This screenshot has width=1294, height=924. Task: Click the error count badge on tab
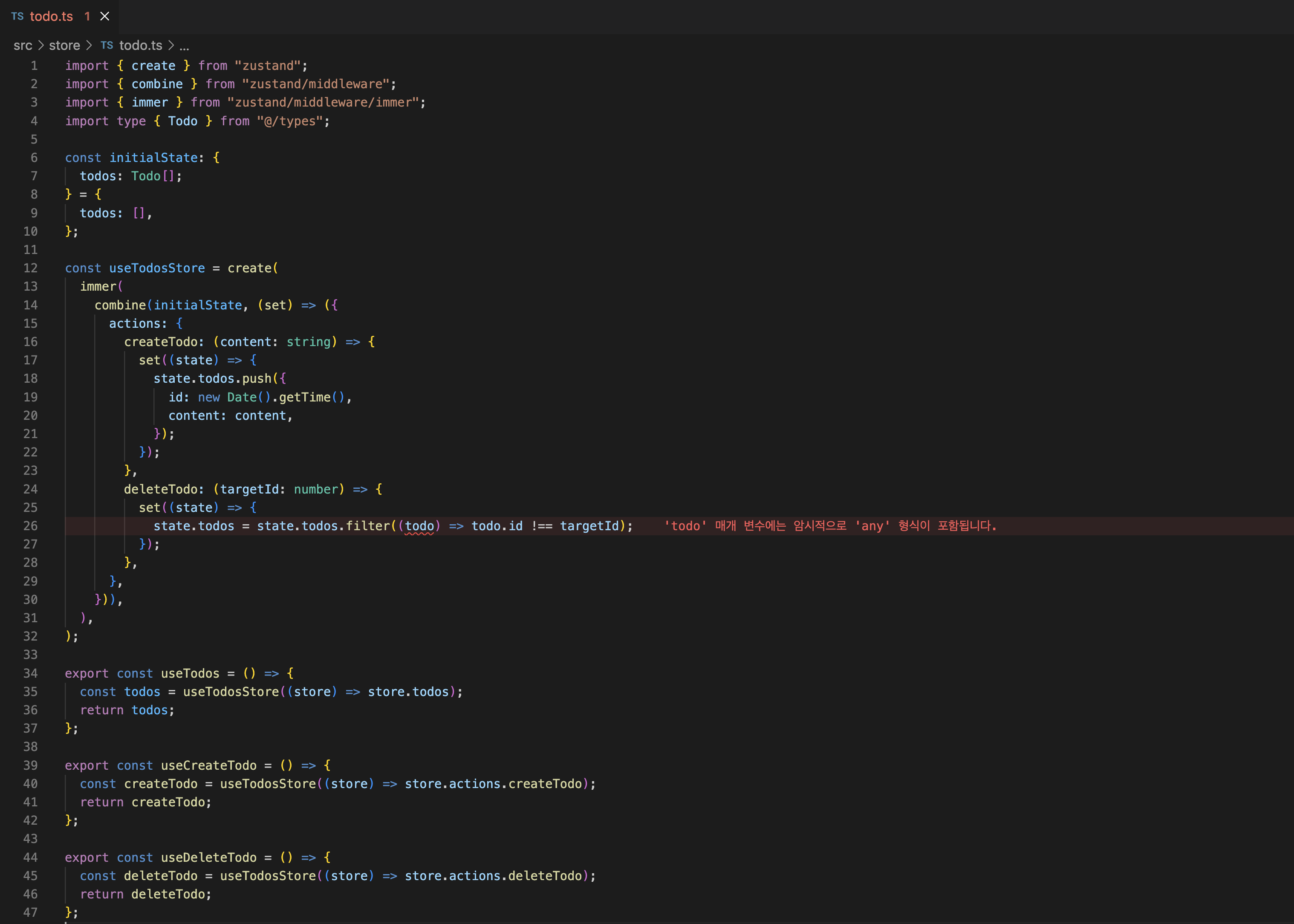click(x=88, y=17)
